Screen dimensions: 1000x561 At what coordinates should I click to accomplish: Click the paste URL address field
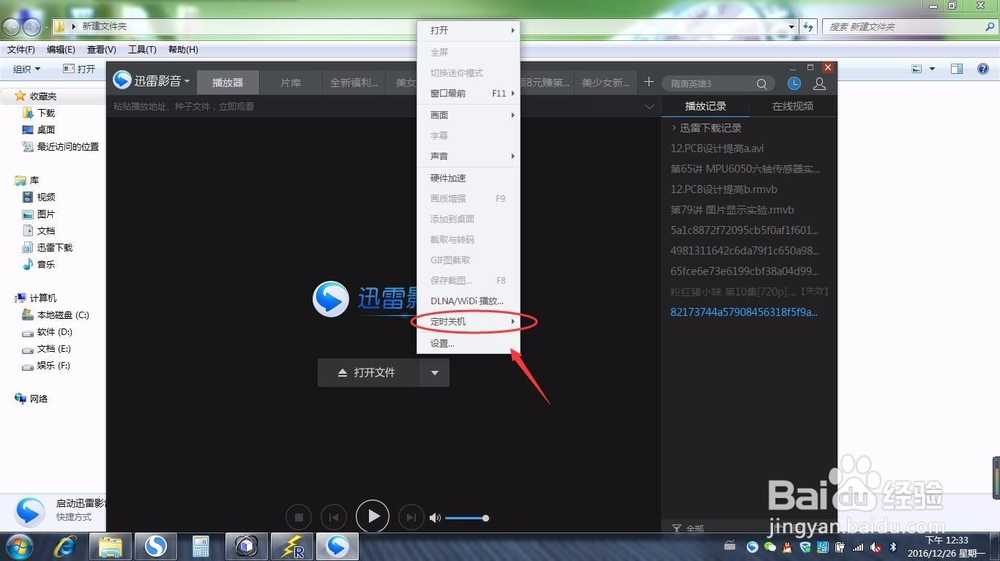click(x=376, y=106)
